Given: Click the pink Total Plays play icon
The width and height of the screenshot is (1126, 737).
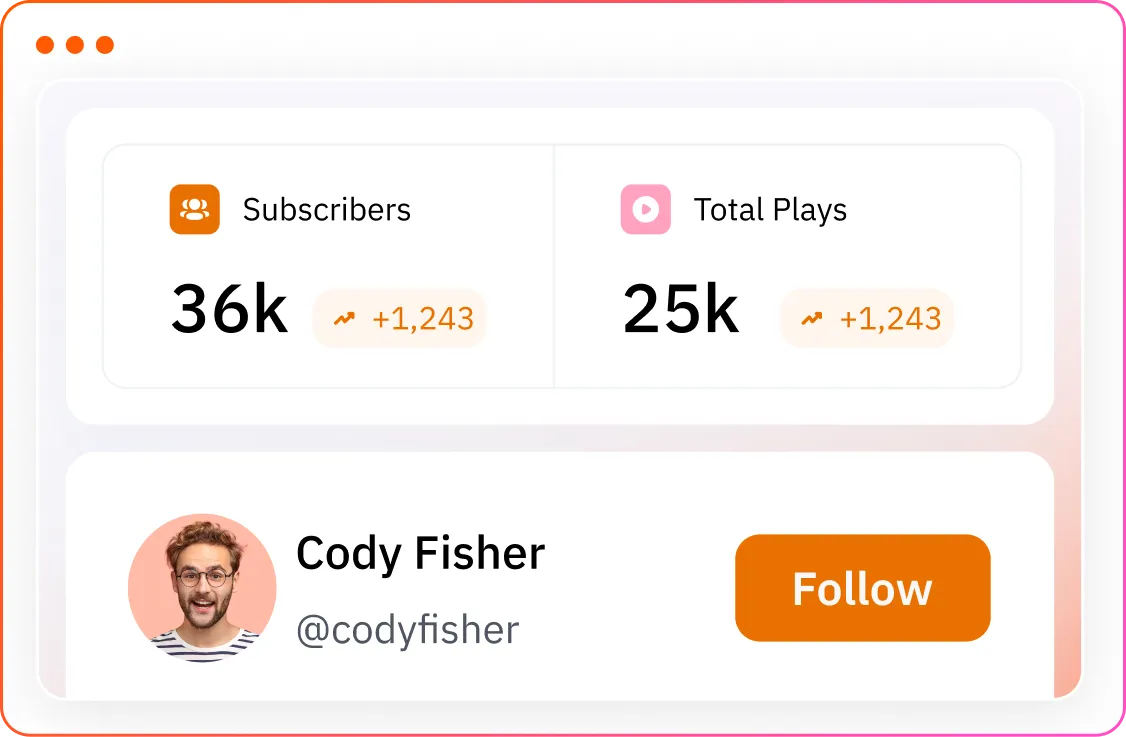Looking at the screenshot, I should coord(645,210).
